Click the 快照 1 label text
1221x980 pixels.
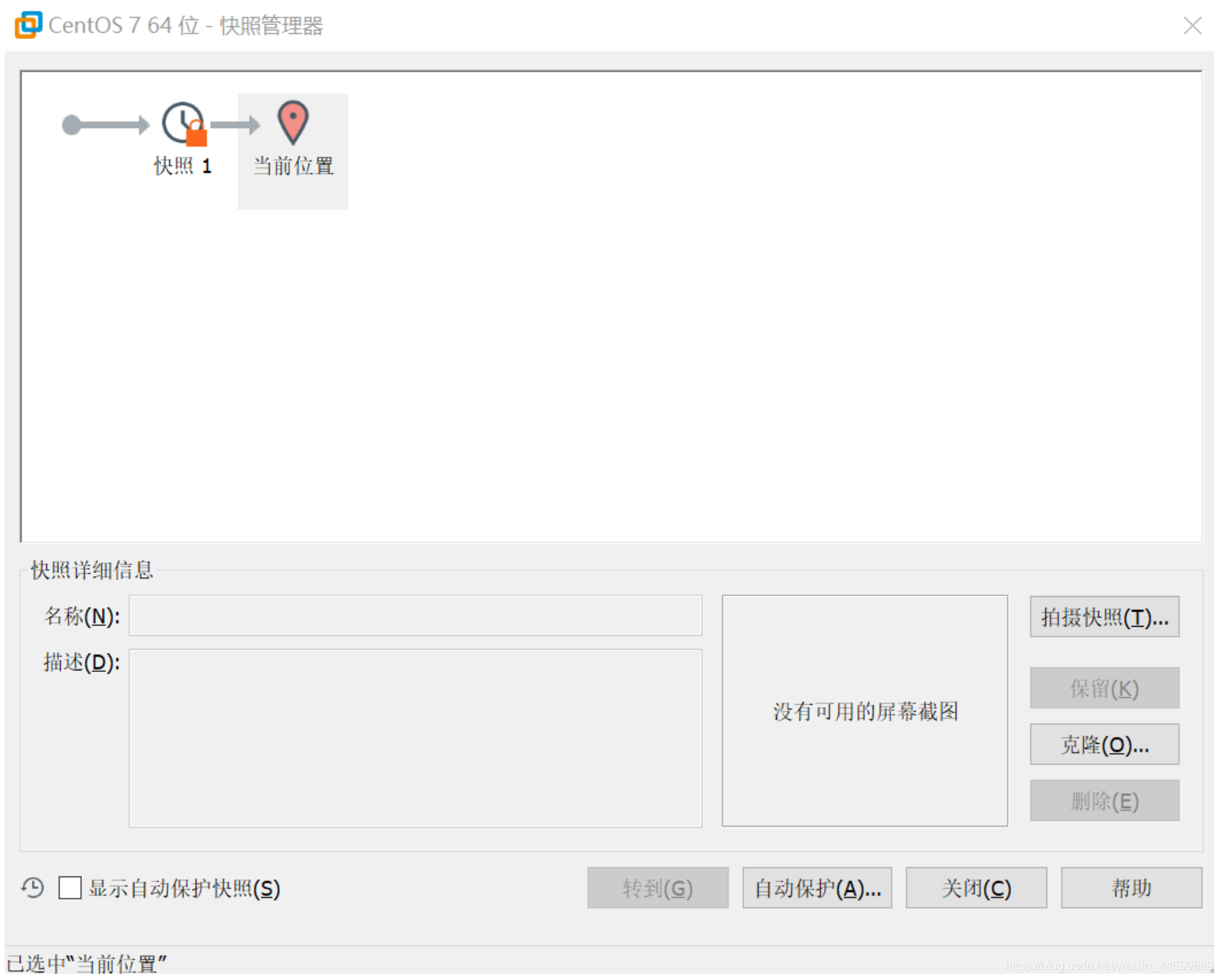[182, 166]
